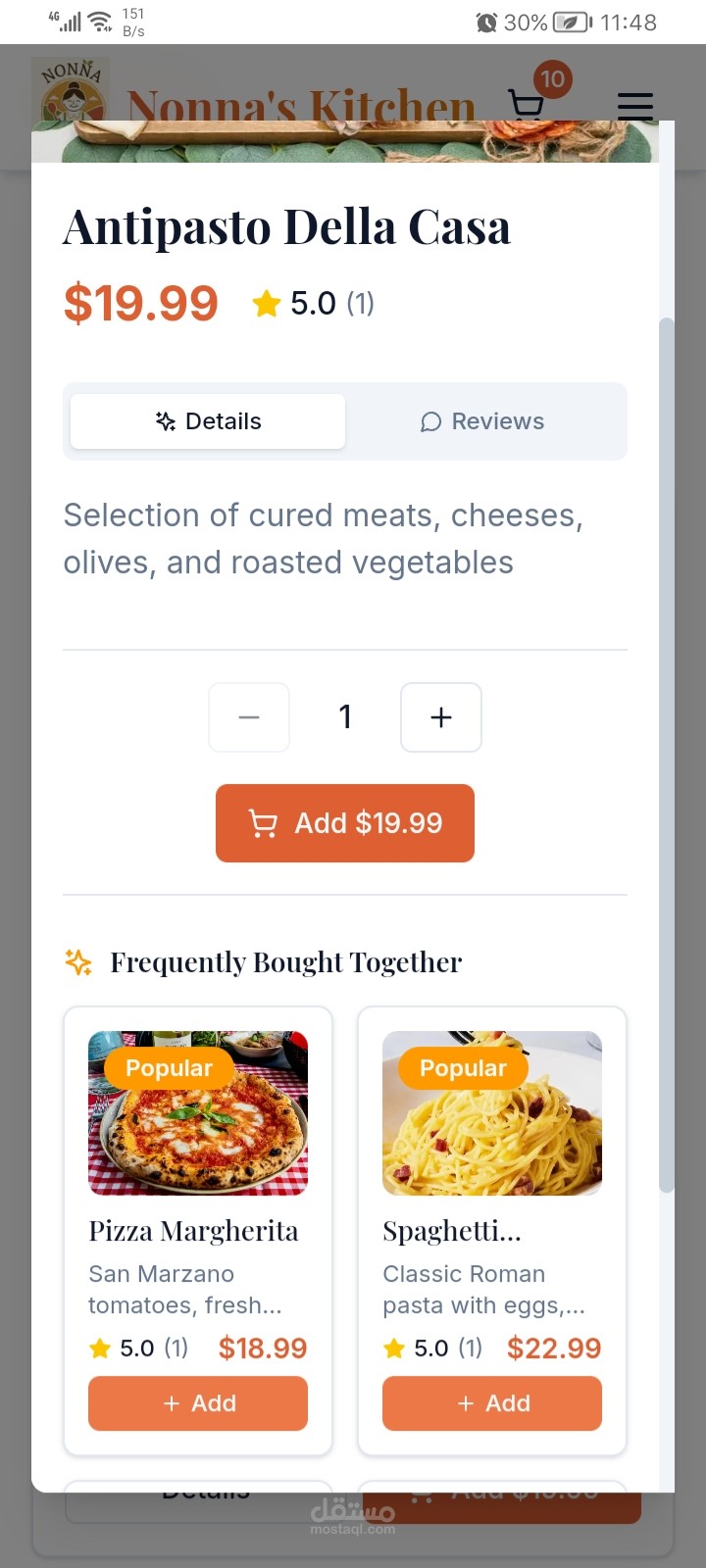Tap the Pizza Margherita rating star
The image size is (706, 1568).
(x=99, y=1349)
